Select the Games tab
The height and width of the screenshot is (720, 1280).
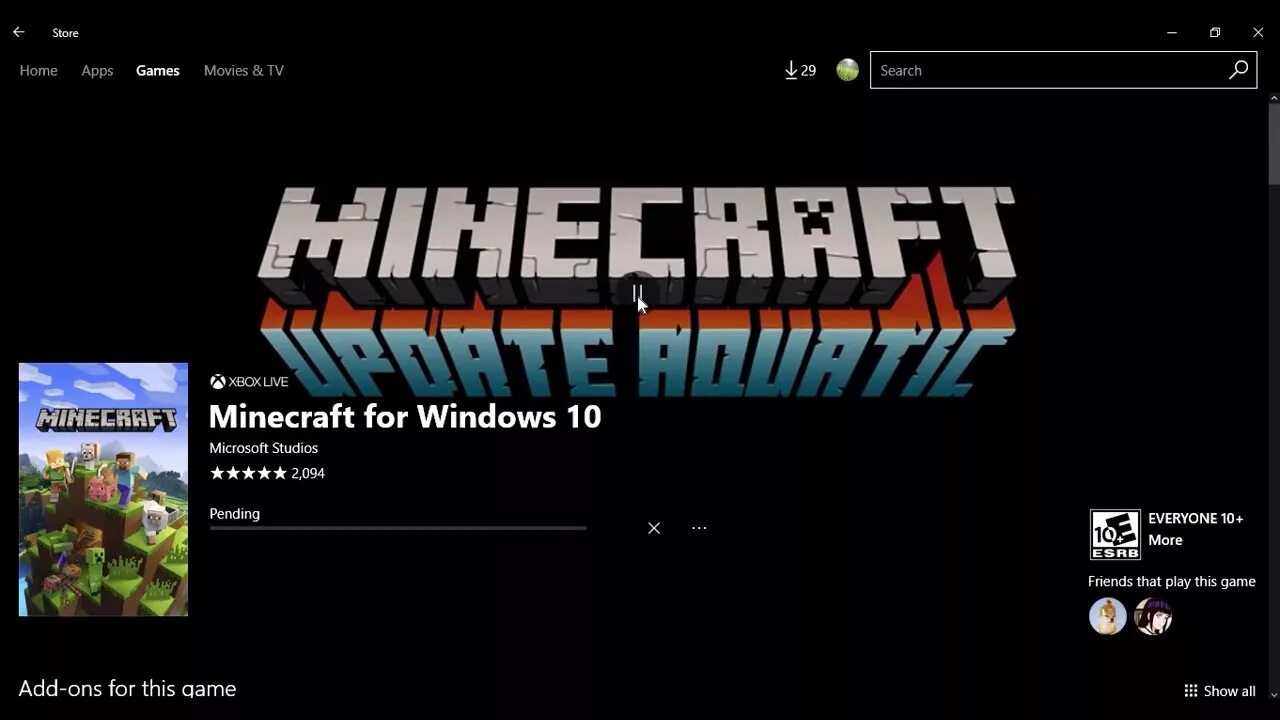pyautogui.click(x=158, y=70)
